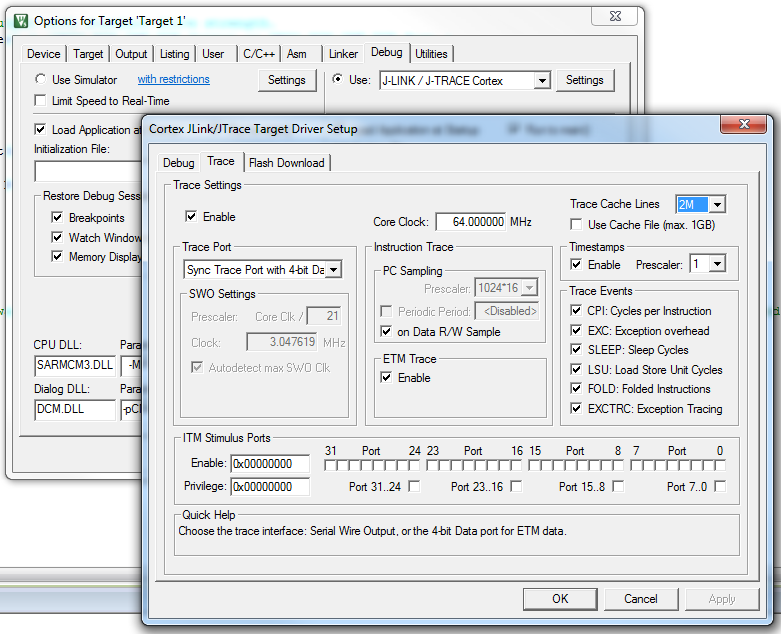Close the Cortex JLink/JTrace Driver Setup dialog
This screenshot has width=782, height=634.
744,124
